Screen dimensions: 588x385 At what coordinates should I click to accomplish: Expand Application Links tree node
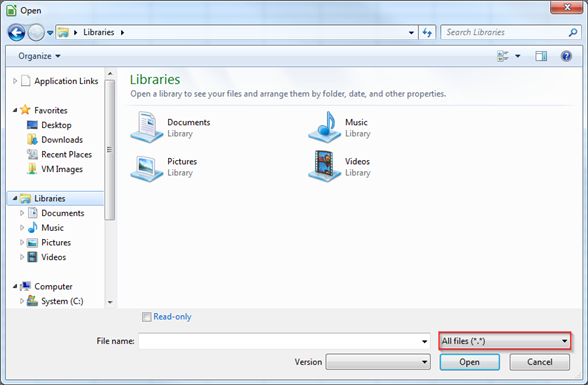point(15,81)
